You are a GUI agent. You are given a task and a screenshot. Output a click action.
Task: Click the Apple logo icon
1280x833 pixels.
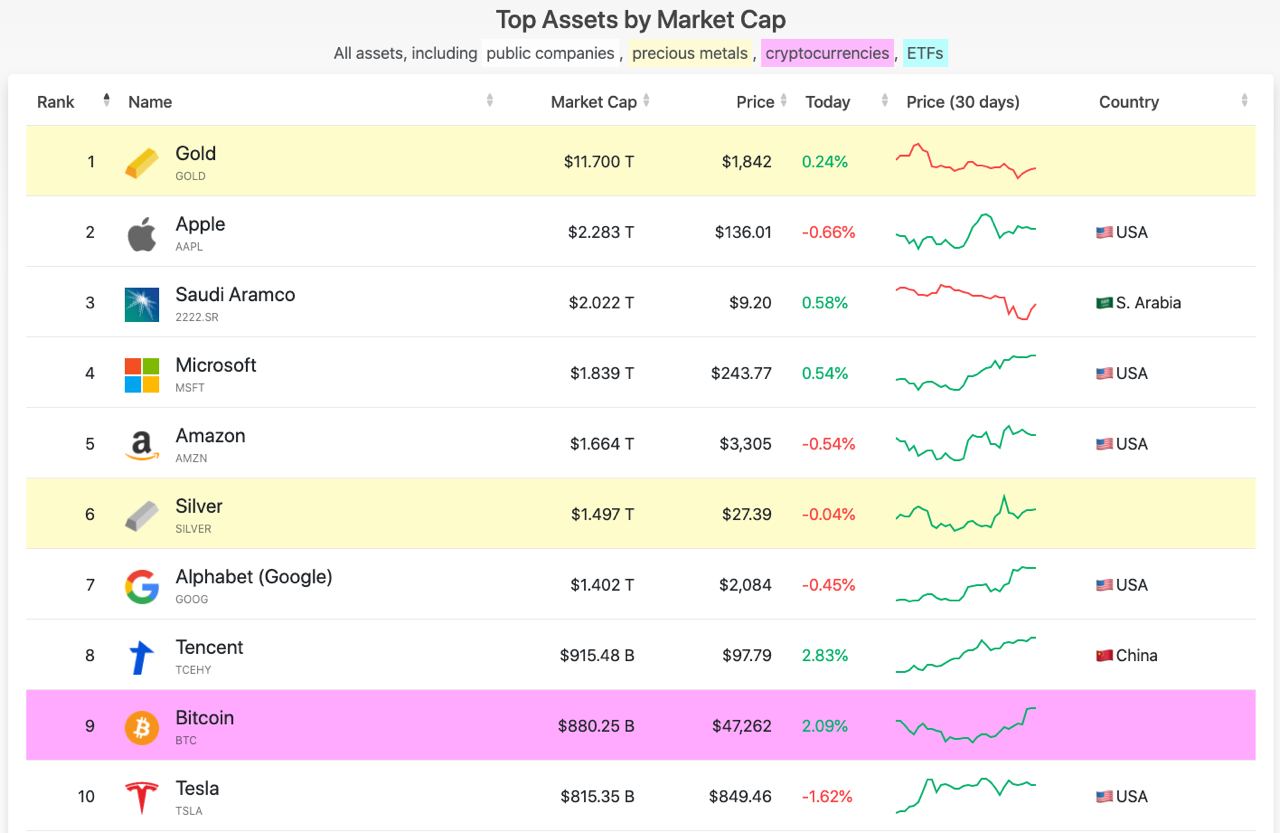coord(142,234)
